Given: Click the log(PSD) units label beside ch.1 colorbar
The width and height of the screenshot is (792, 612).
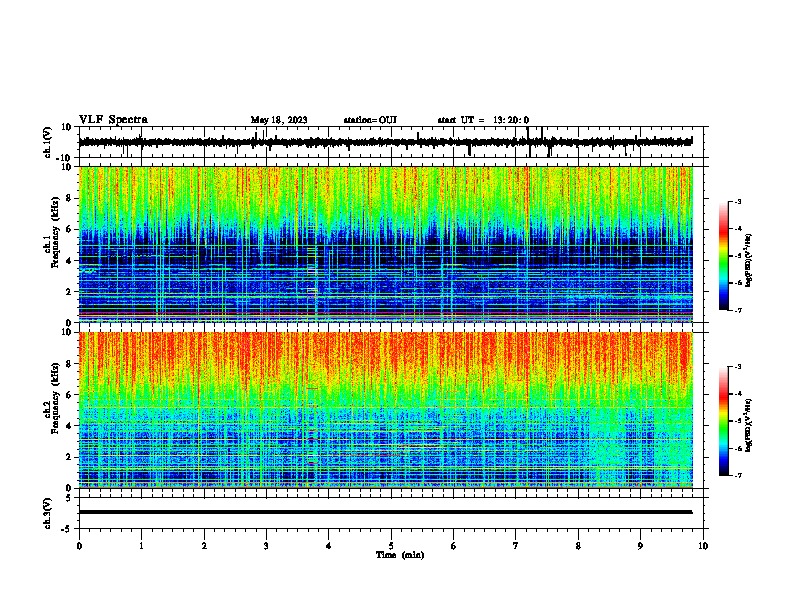Looking at the screenshot, I should tap(749, 261).
